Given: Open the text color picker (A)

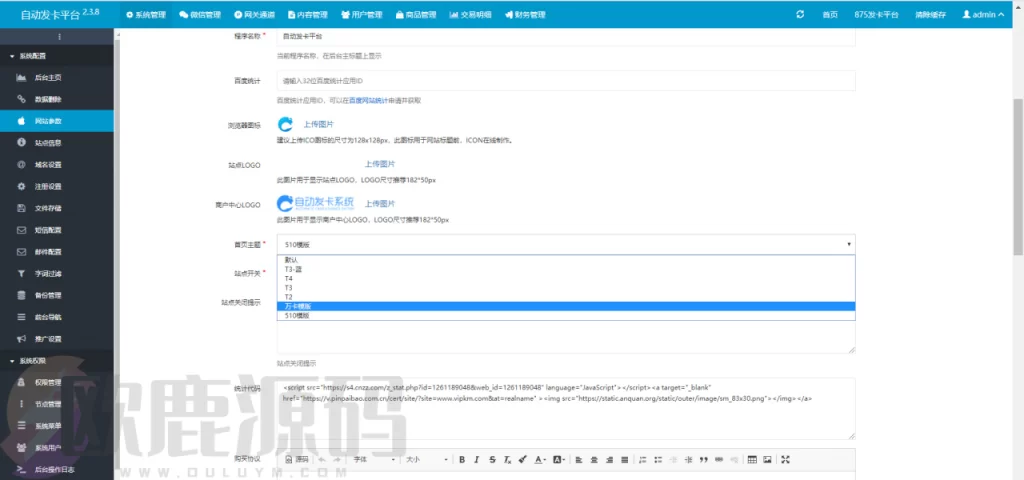Looking at the screenshot, I should tap(539, 460).
